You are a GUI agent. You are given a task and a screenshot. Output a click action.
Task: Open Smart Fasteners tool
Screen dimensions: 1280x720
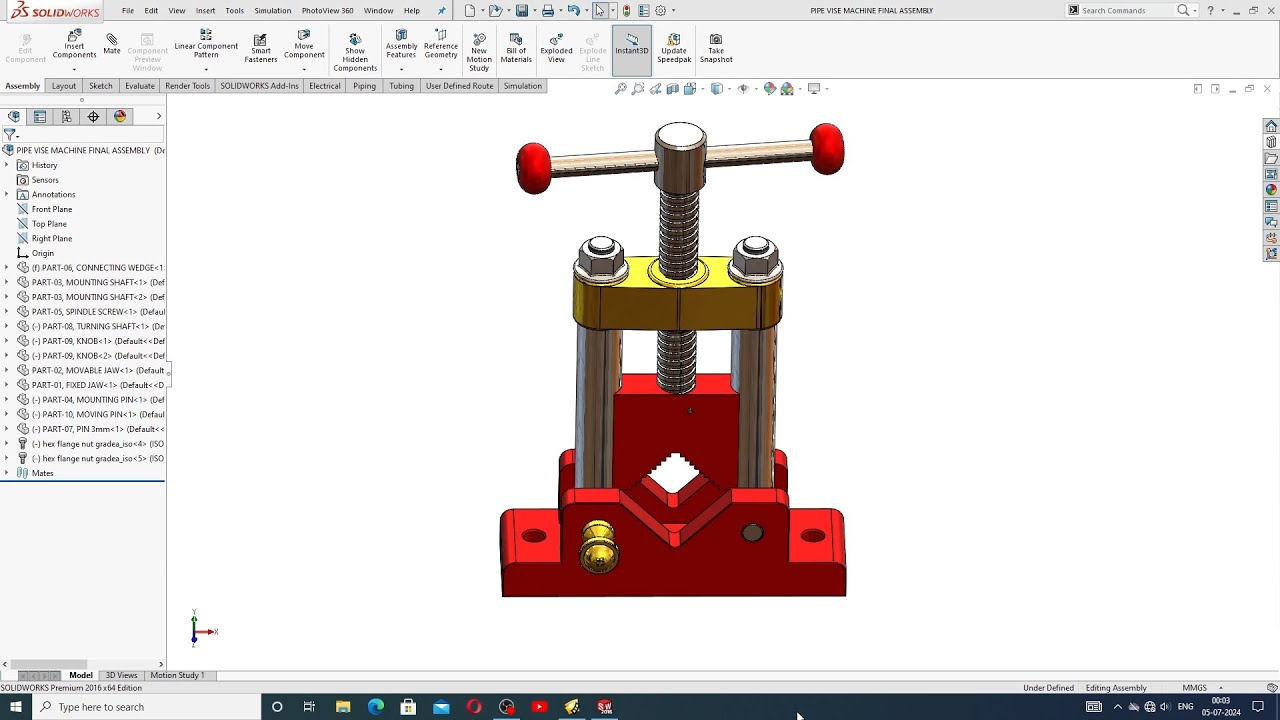pyautogui.click(x=260, y=48)
